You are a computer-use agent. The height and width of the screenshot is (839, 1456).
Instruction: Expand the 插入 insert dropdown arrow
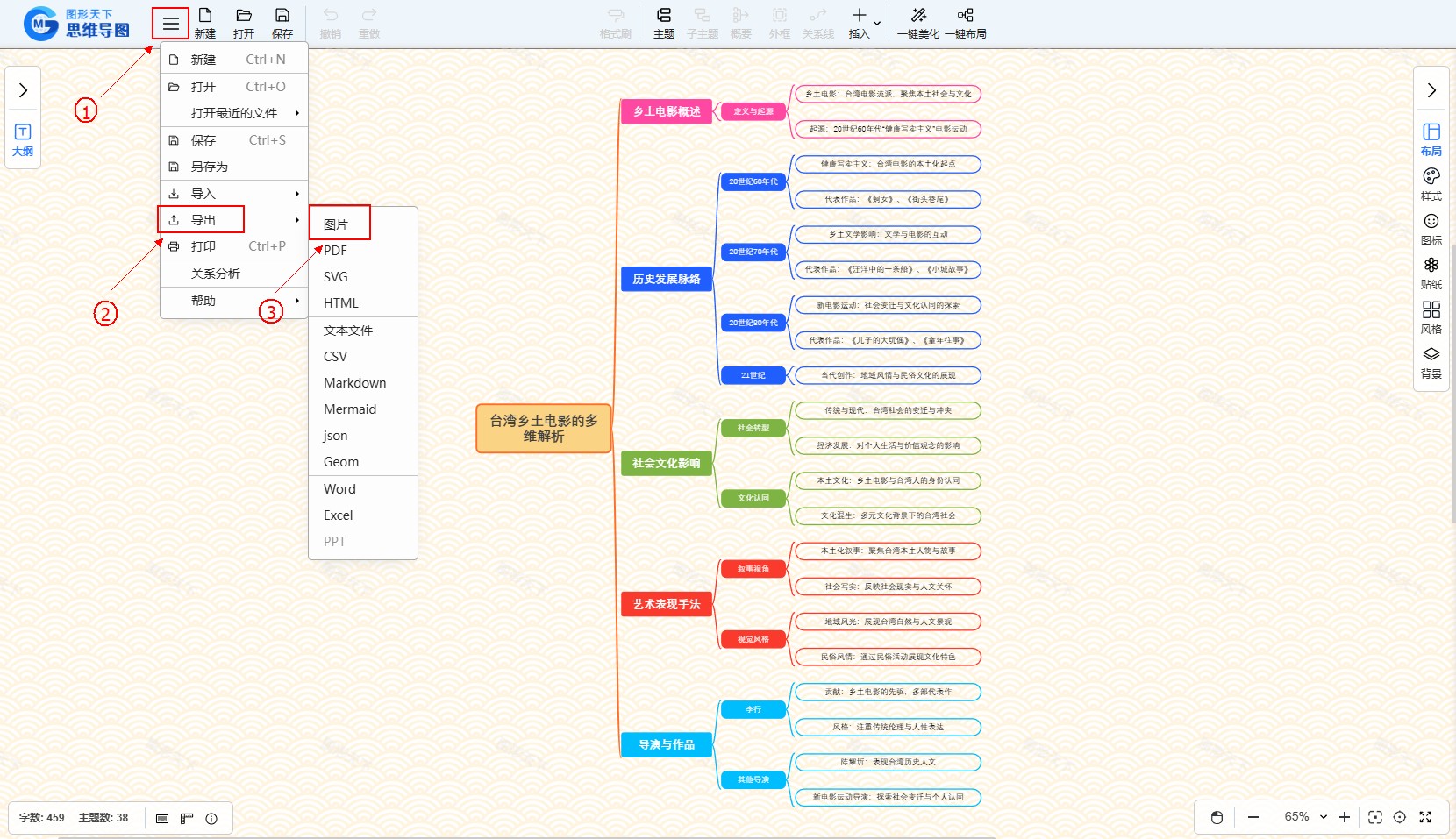click(877, 23)
